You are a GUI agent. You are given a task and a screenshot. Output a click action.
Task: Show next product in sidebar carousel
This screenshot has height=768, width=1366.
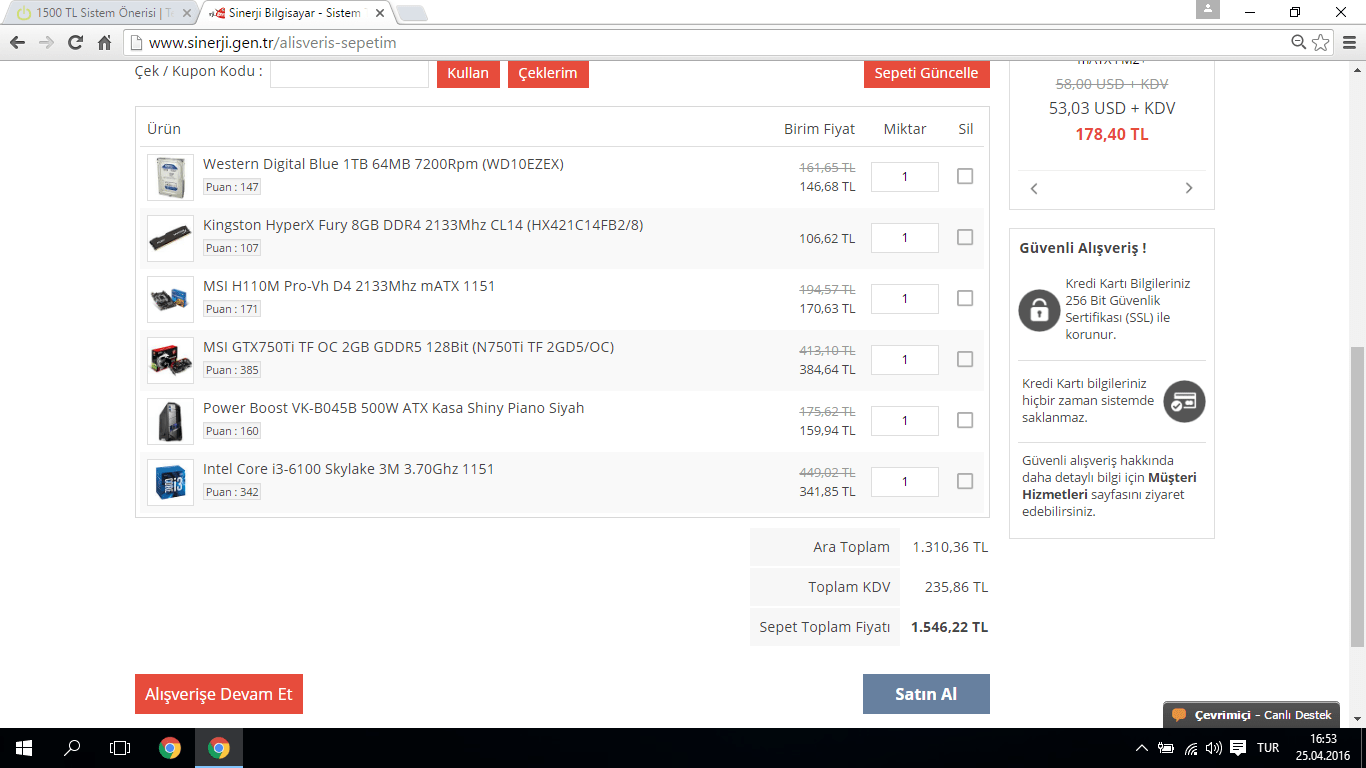click(x=1189, y=188)
